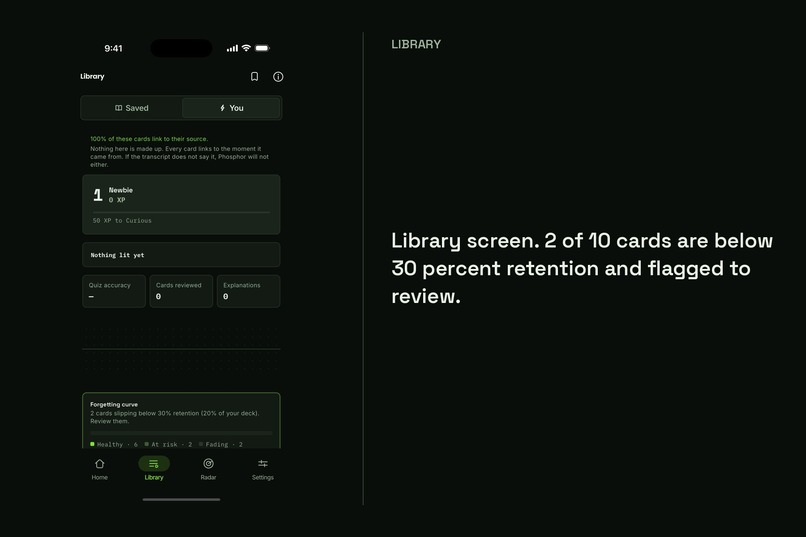Tap the Library tab in bottom navigation
The height and width of the screenshot is (537, 806).
coord(154,470)
